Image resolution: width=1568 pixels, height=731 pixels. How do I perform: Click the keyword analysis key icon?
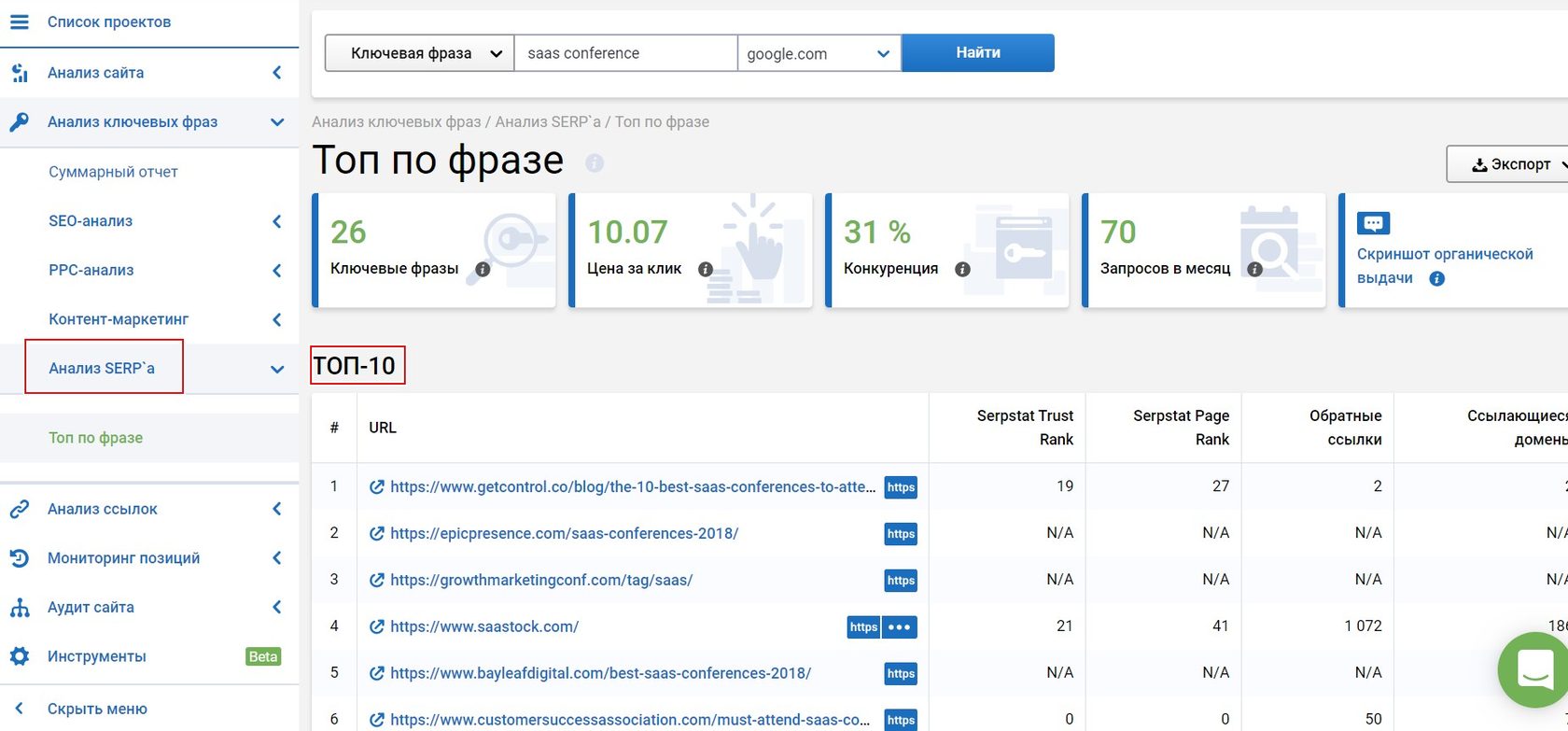pos(19,121)
